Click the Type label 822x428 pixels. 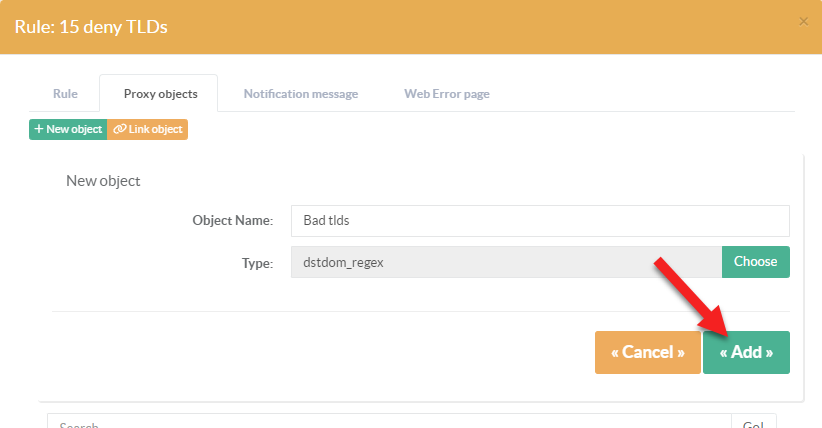click(257, 263)
